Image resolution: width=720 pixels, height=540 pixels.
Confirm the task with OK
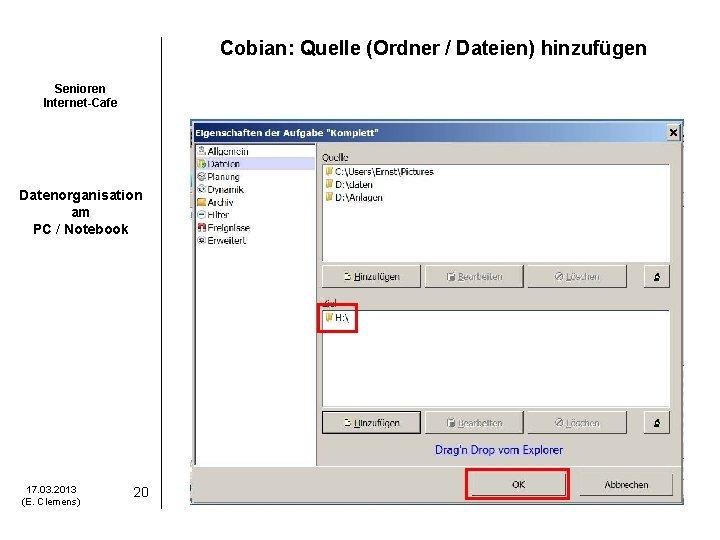coord(518,484)
